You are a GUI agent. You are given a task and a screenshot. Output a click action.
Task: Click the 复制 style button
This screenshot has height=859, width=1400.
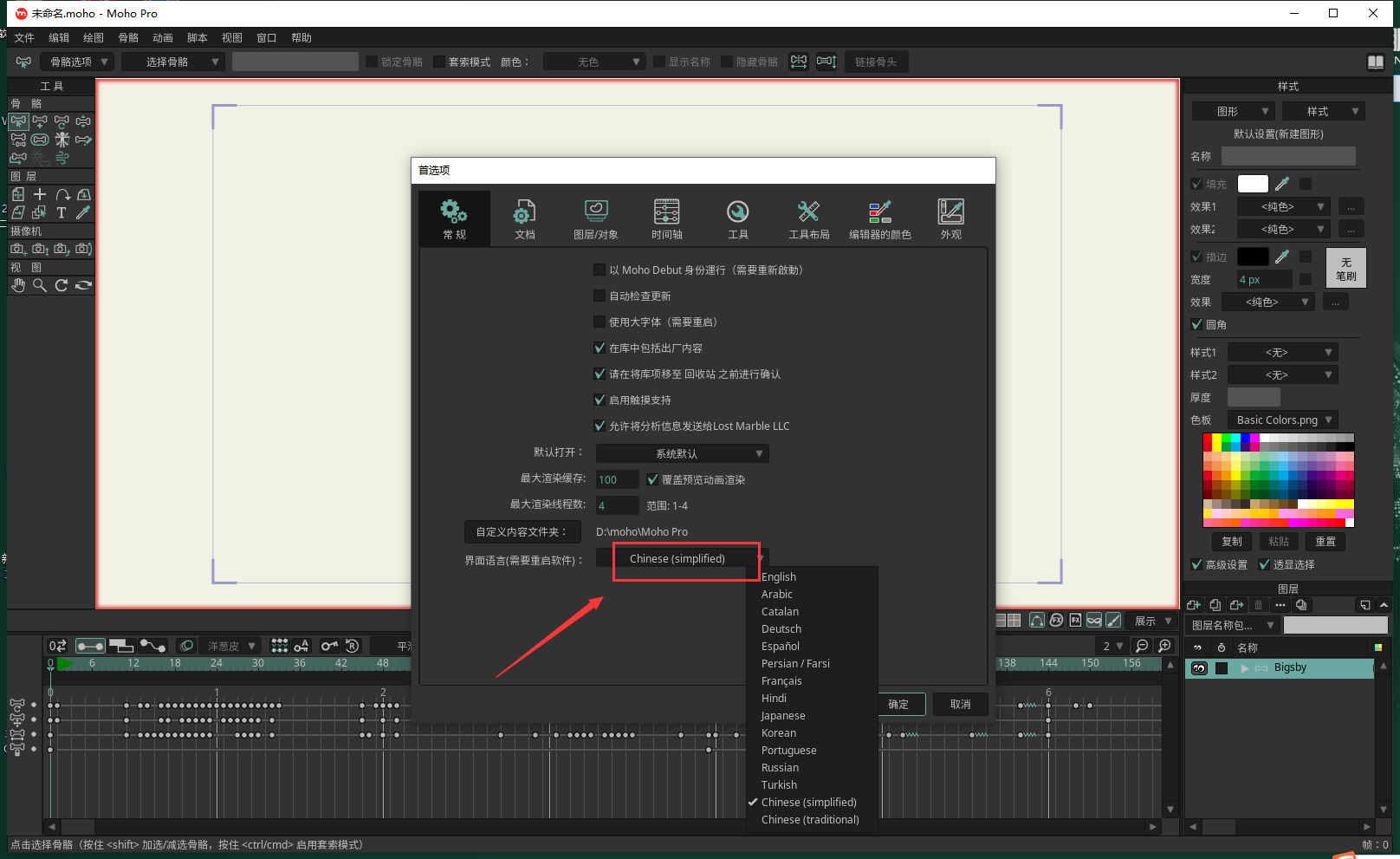(1232, 541)
